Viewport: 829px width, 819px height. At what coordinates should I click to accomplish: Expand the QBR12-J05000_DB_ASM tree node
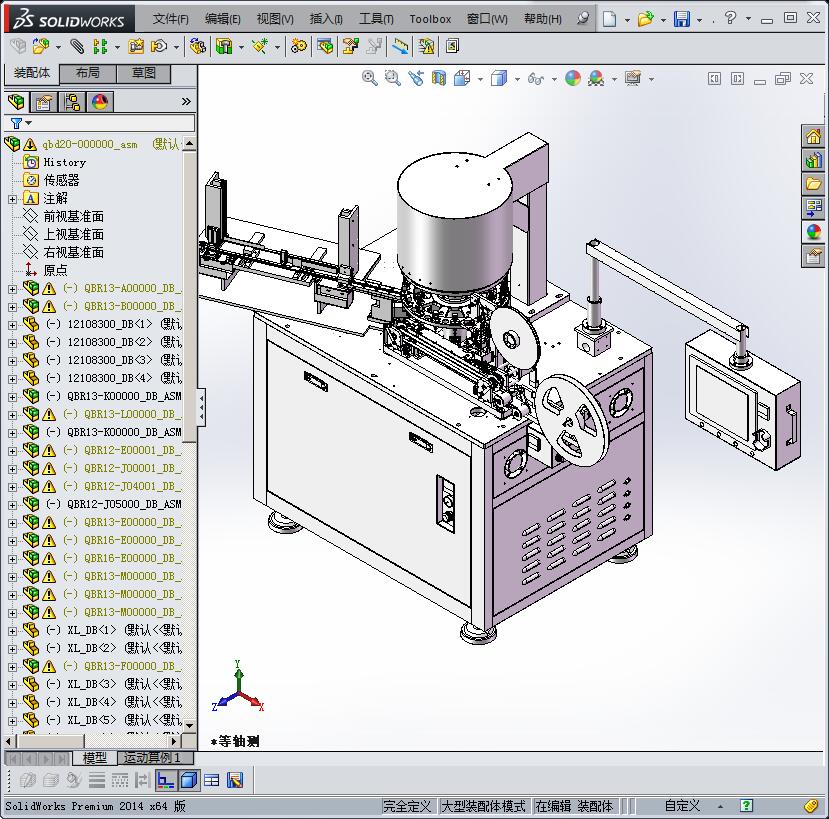coord(12,505)
